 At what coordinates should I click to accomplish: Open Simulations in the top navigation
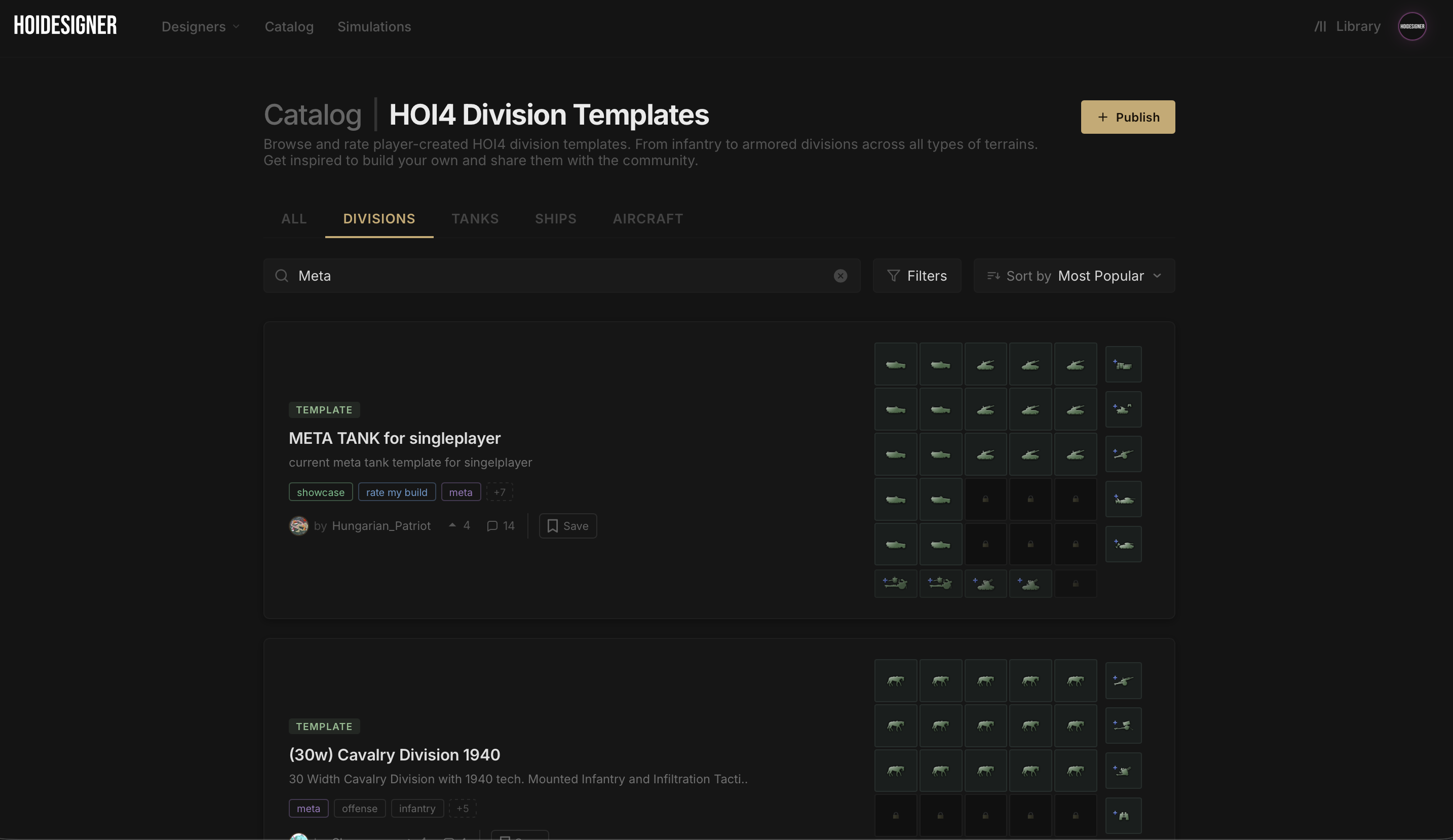point(374,26)
